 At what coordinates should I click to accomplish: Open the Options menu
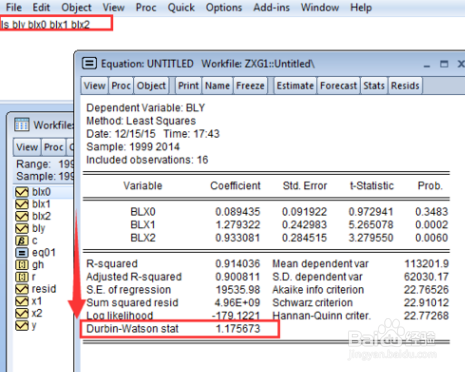coord(224,7)
